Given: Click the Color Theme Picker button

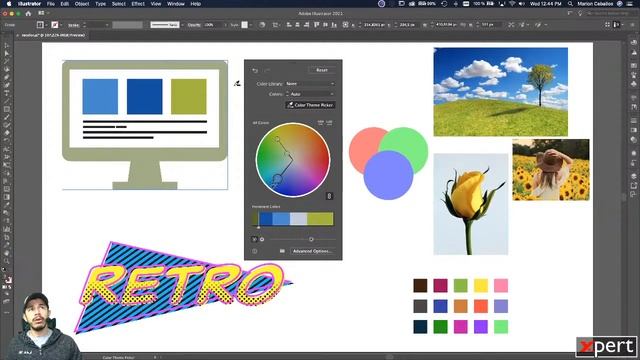Looking at the screenshot, I should coord(311,105).
